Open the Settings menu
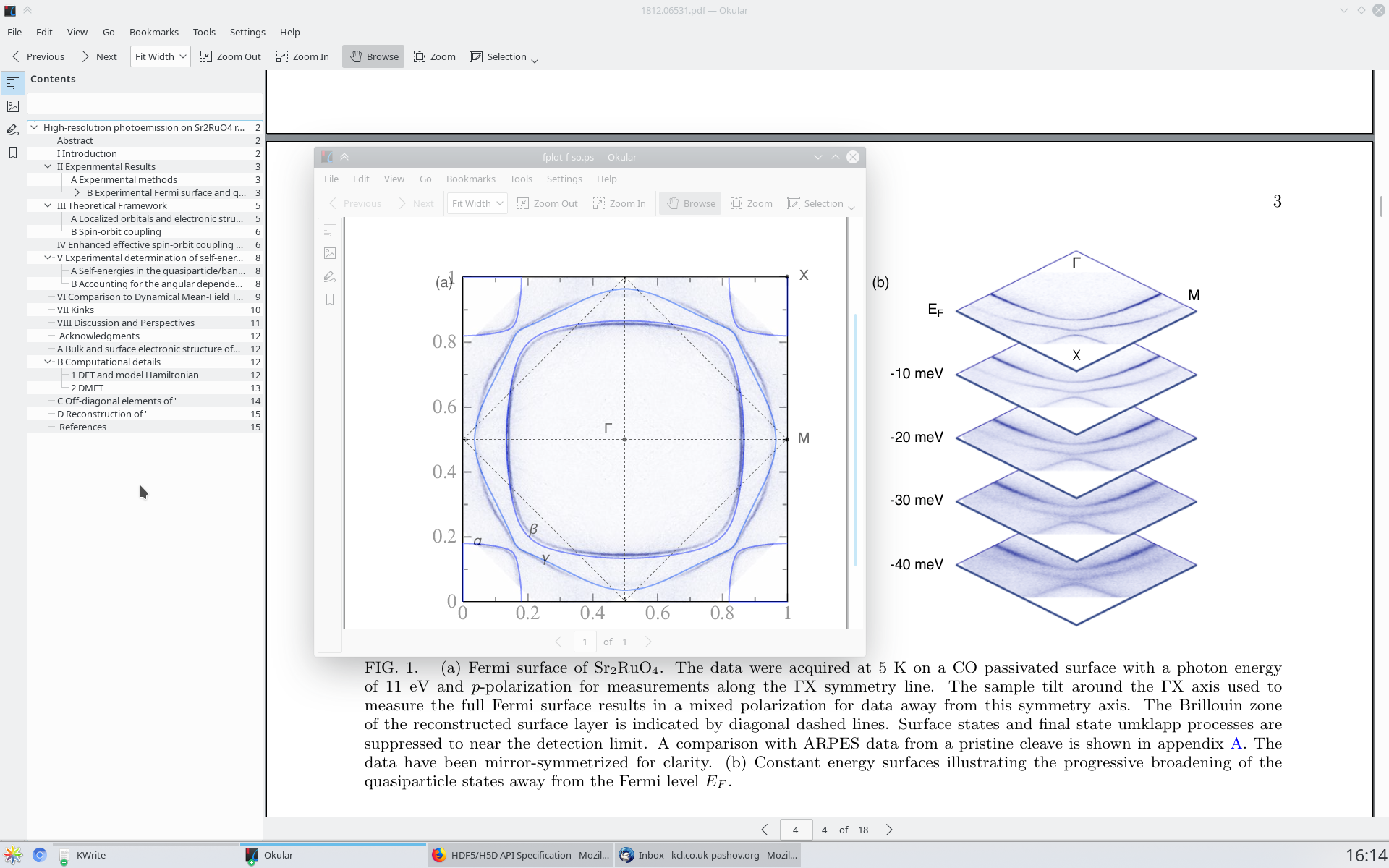The image size is (1389, 868). point(247,32)
